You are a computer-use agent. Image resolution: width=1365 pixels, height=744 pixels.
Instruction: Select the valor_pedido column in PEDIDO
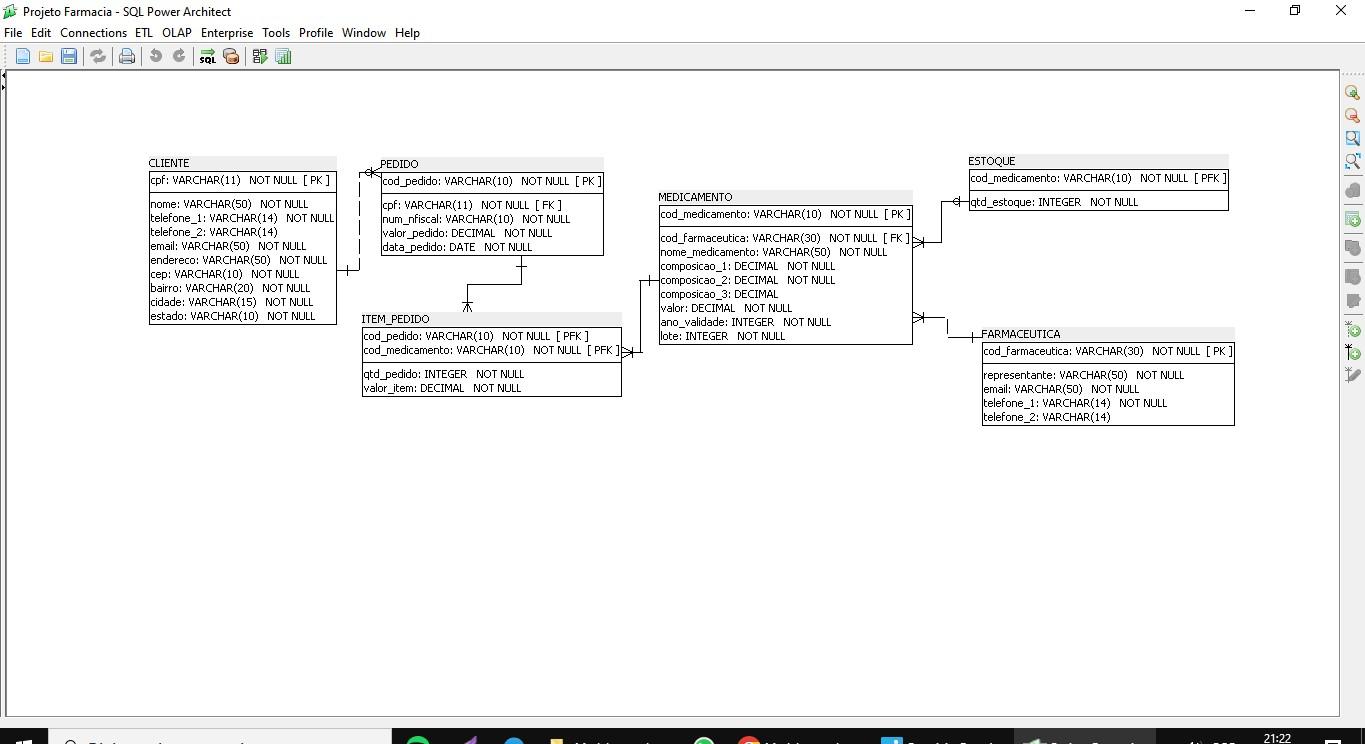(x=467, y=233)
